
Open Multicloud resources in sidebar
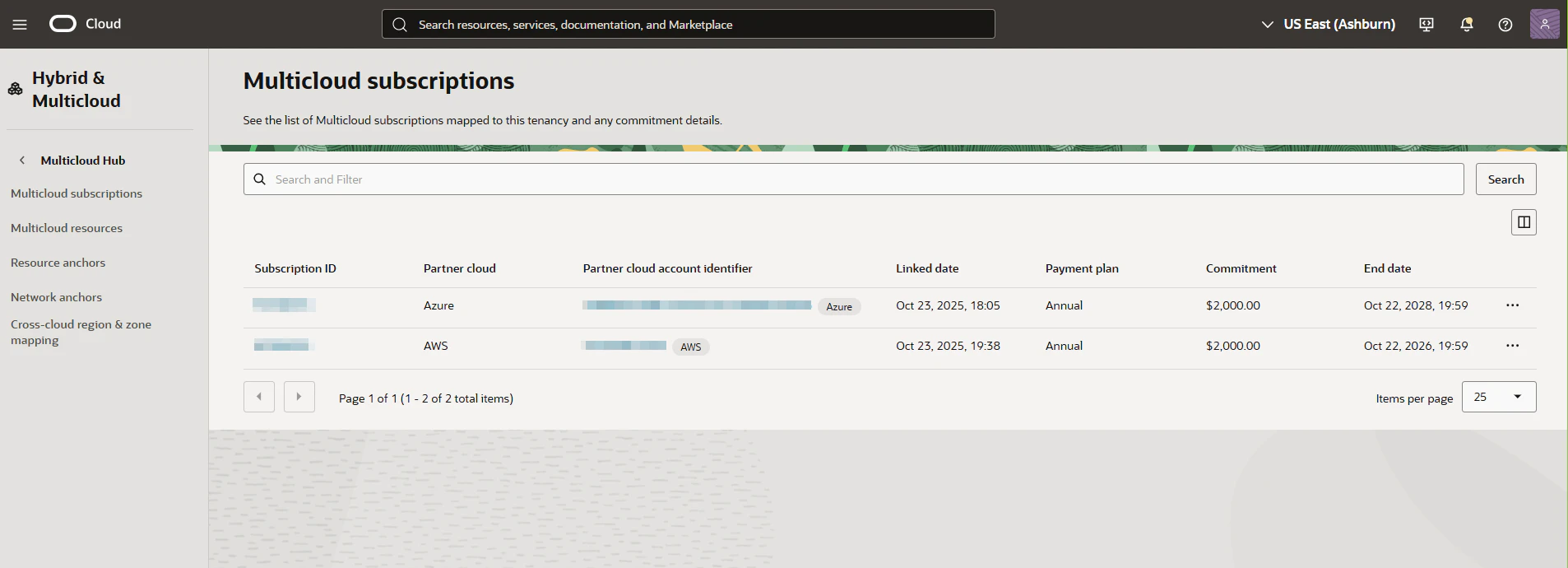click(67, 228)
